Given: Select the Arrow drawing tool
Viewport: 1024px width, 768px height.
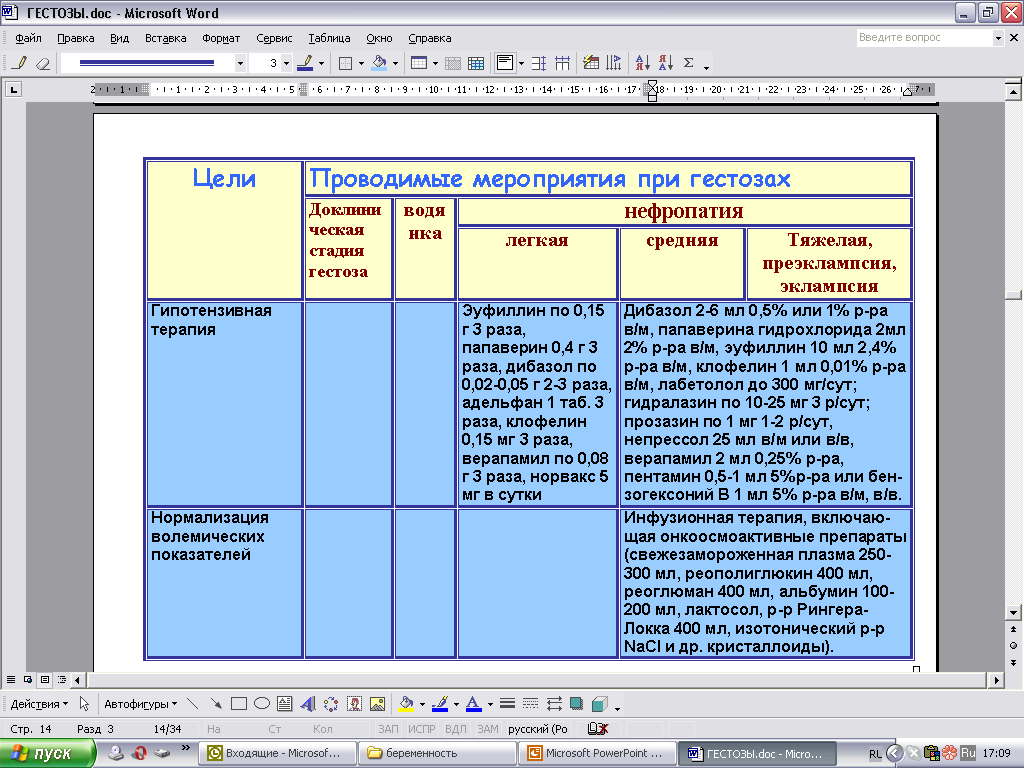Looking at the screenshot, I should (216, 703).
